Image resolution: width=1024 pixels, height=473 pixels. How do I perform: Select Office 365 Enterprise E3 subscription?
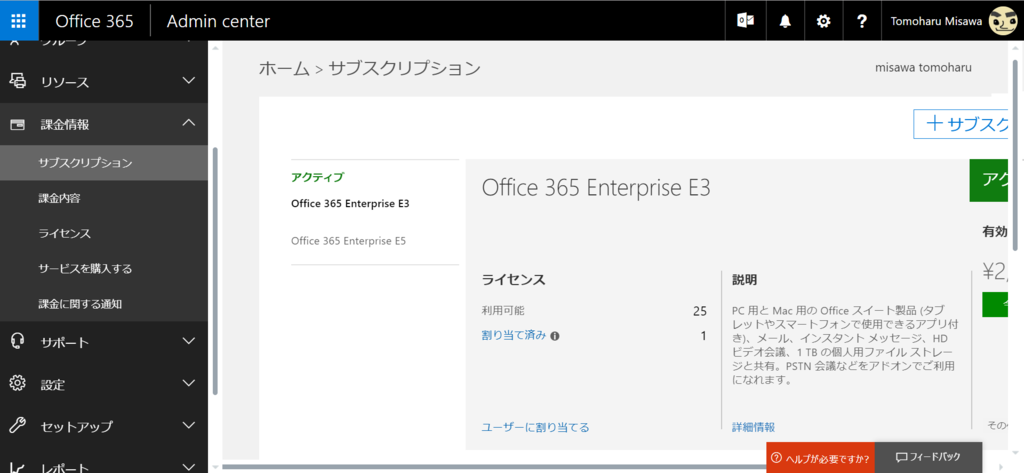pyautogui.click(x=350, y=203)
